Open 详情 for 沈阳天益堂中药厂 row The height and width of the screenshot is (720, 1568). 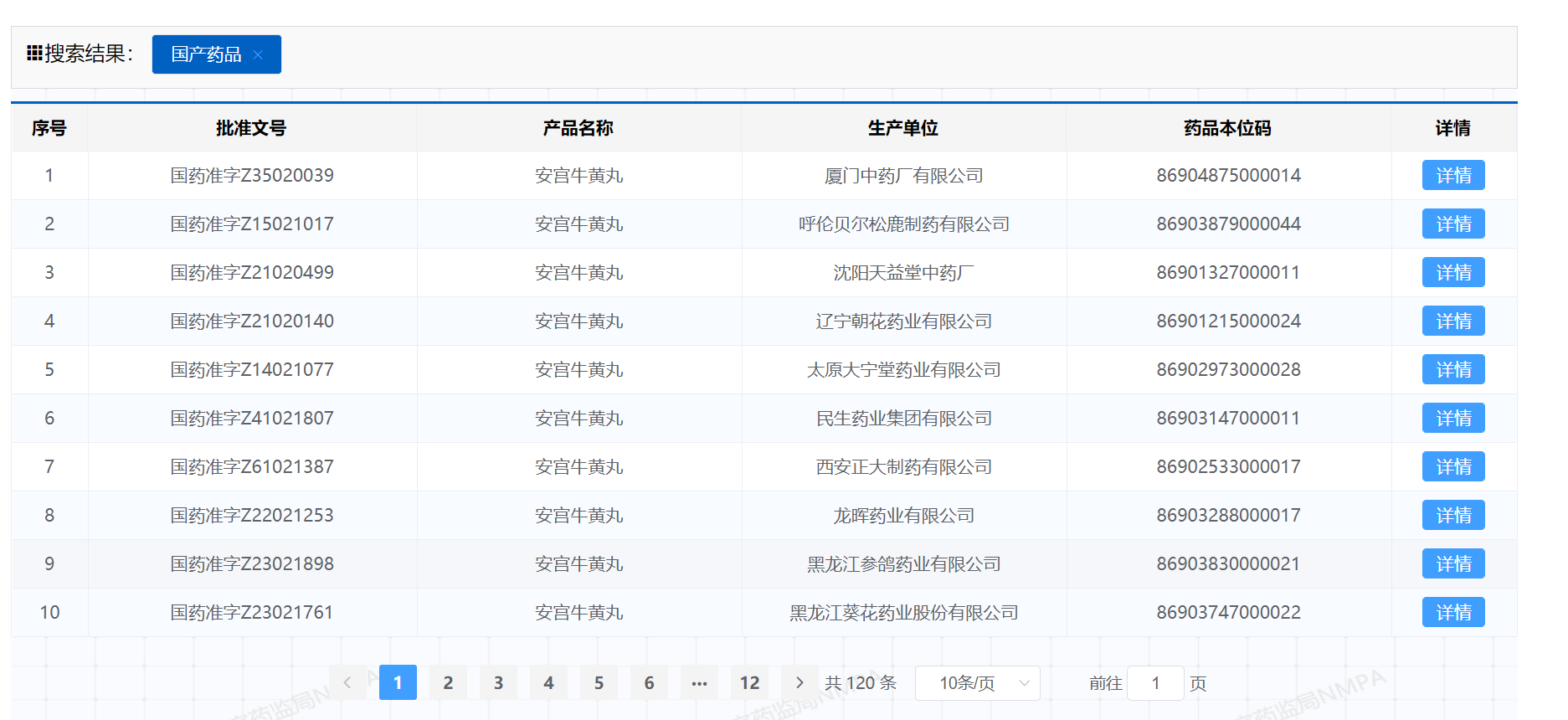pyautogui.click(x=1453, y=272)
